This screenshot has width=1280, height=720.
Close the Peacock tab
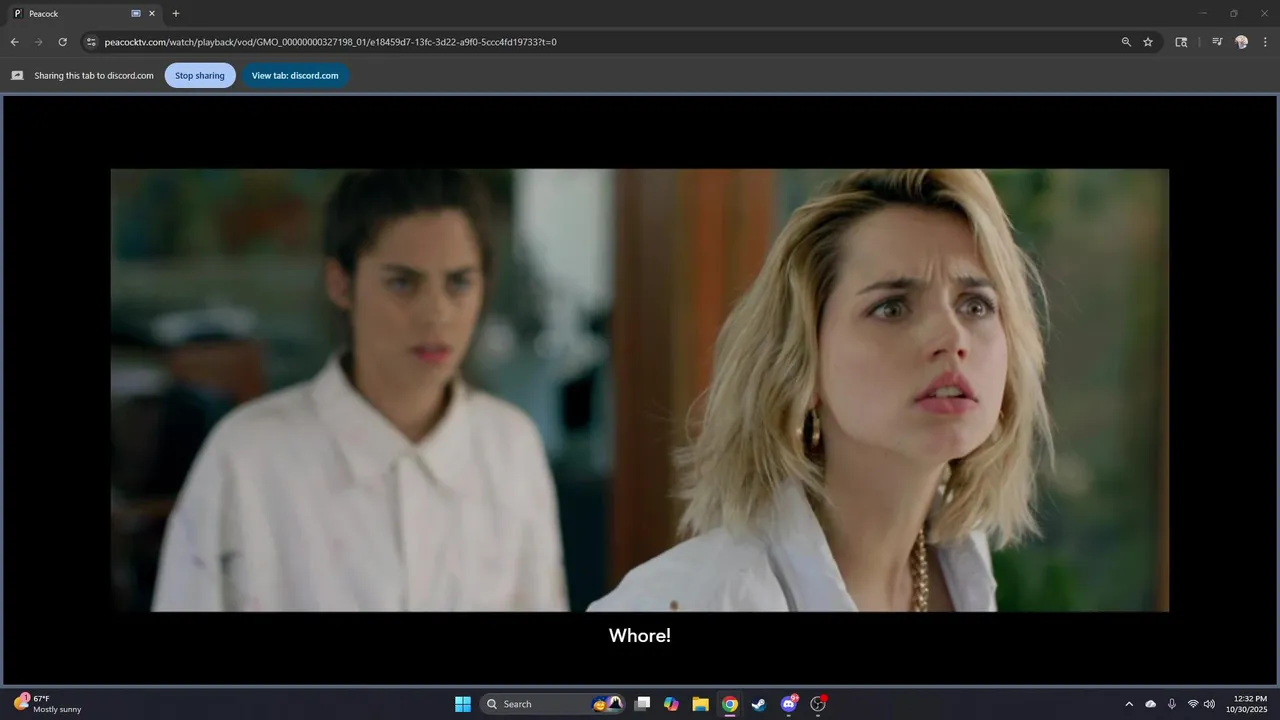pyautogui.click(x=152, y=14)
